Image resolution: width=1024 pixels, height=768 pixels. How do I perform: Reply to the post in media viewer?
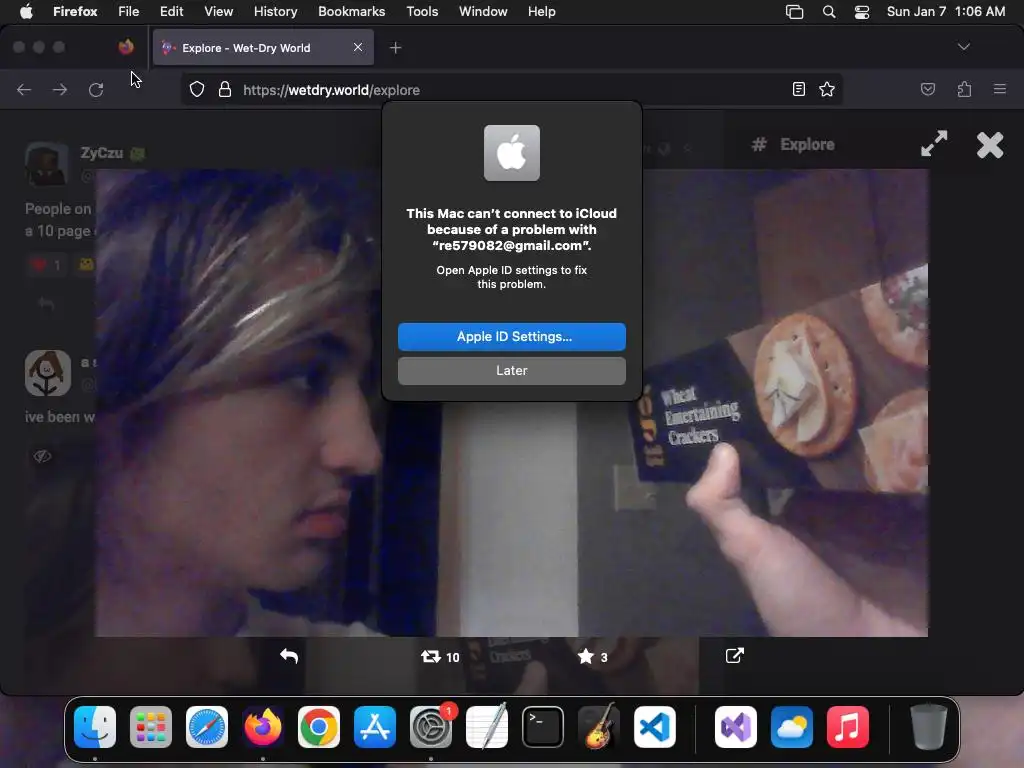pos(289,656)
